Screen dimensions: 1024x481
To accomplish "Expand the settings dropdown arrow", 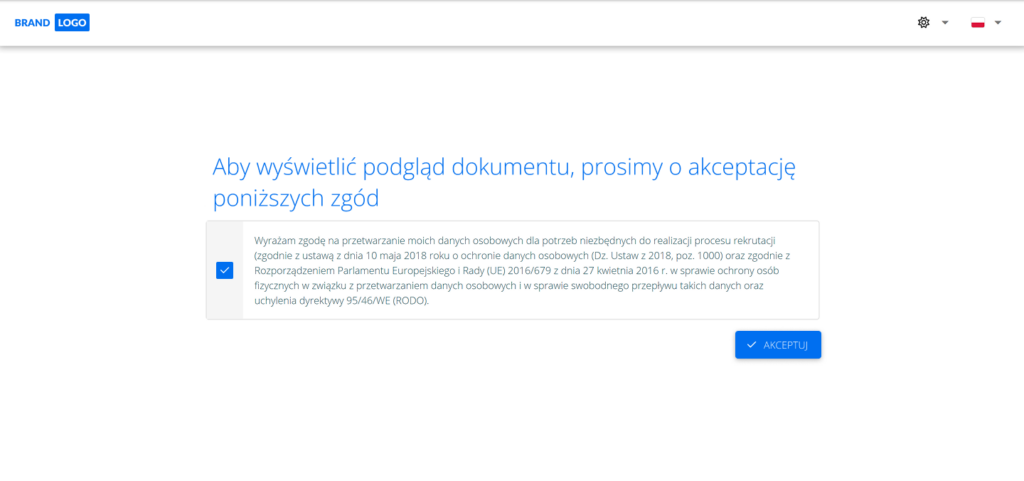I will coord(945,22).
